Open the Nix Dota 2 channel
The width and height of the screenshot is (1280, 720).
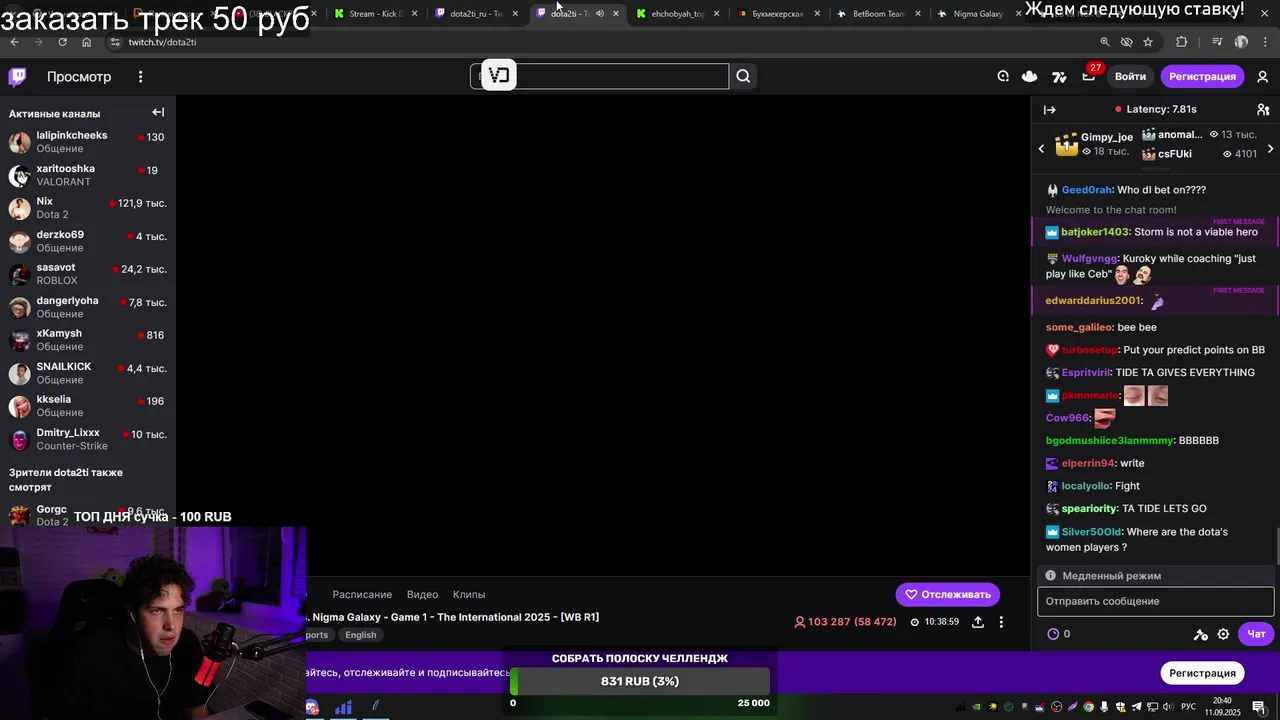pyautogui.click(x=88, y=208)
